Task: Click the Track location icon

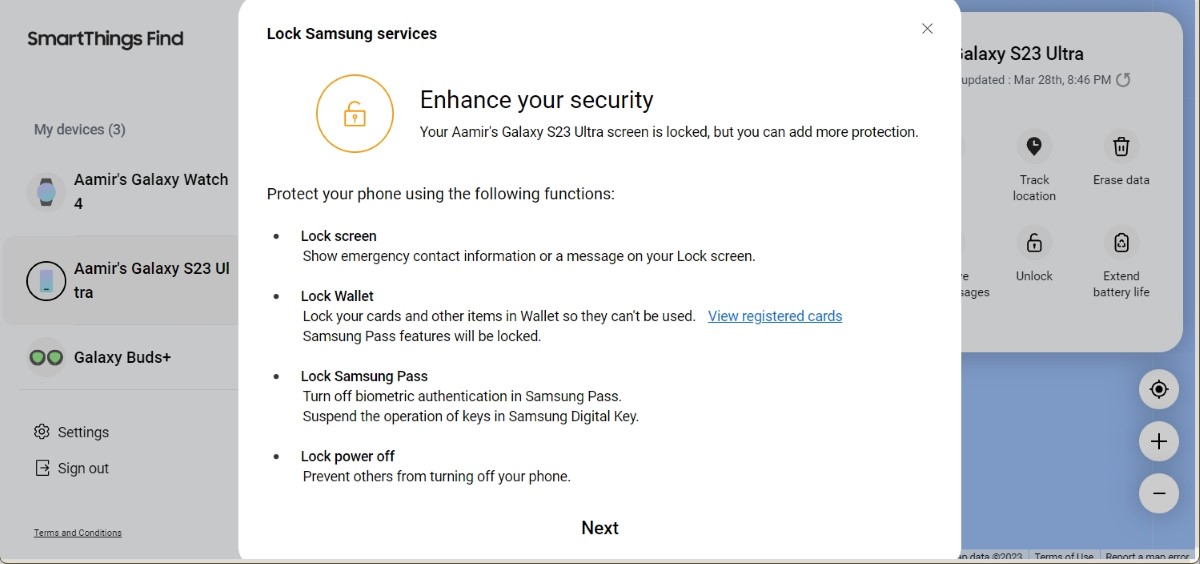Action: (1034, 147)
